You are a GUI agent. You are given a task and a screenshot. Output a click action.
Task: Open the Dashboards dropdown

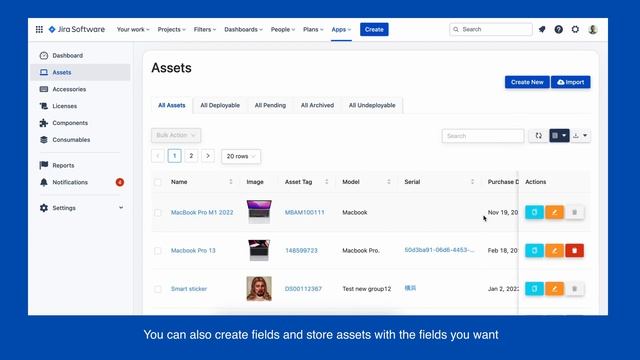pos(243,29)
